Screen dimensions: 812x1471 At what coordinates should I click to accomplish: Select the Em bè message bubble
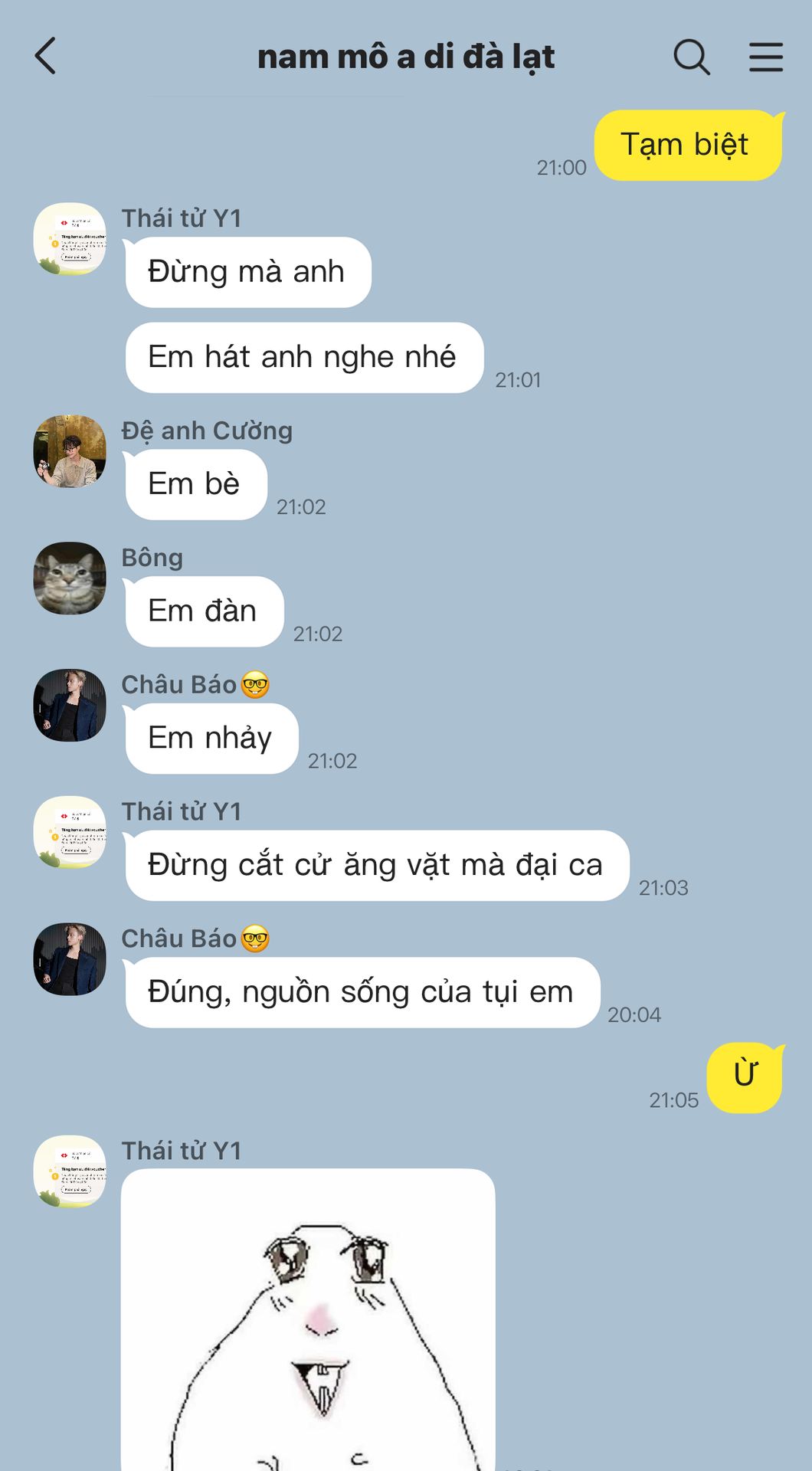tap(195, 484)
